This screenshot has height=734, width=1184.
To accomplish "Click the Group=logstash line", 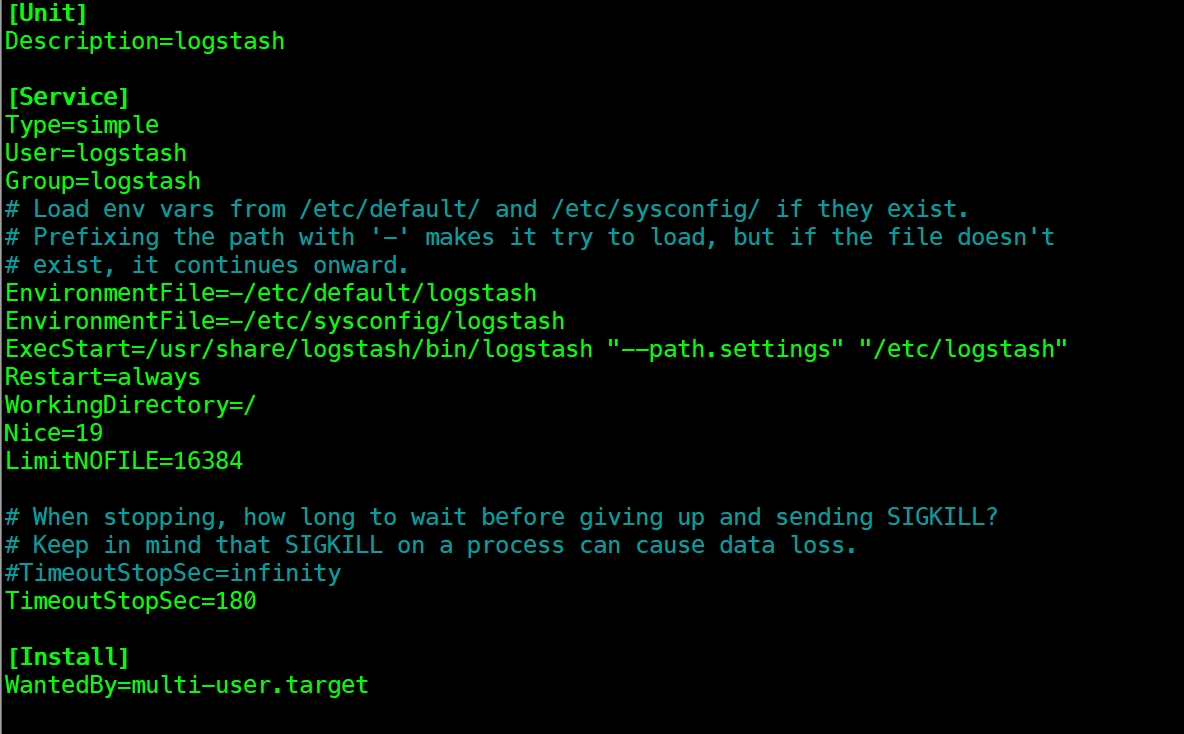I will click(x=103, y=181).
